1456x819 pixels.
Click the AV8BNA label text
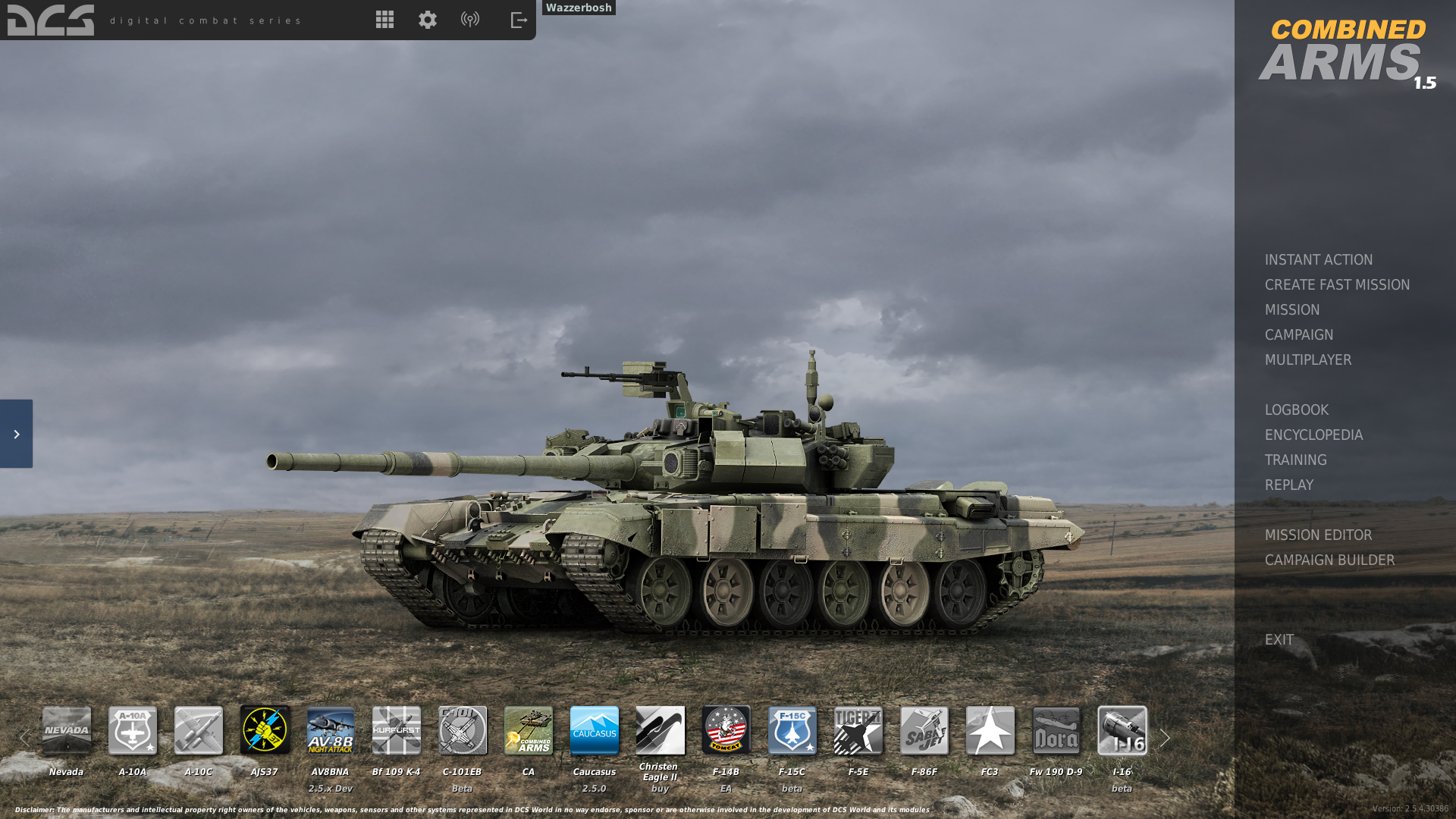point(330,772)
